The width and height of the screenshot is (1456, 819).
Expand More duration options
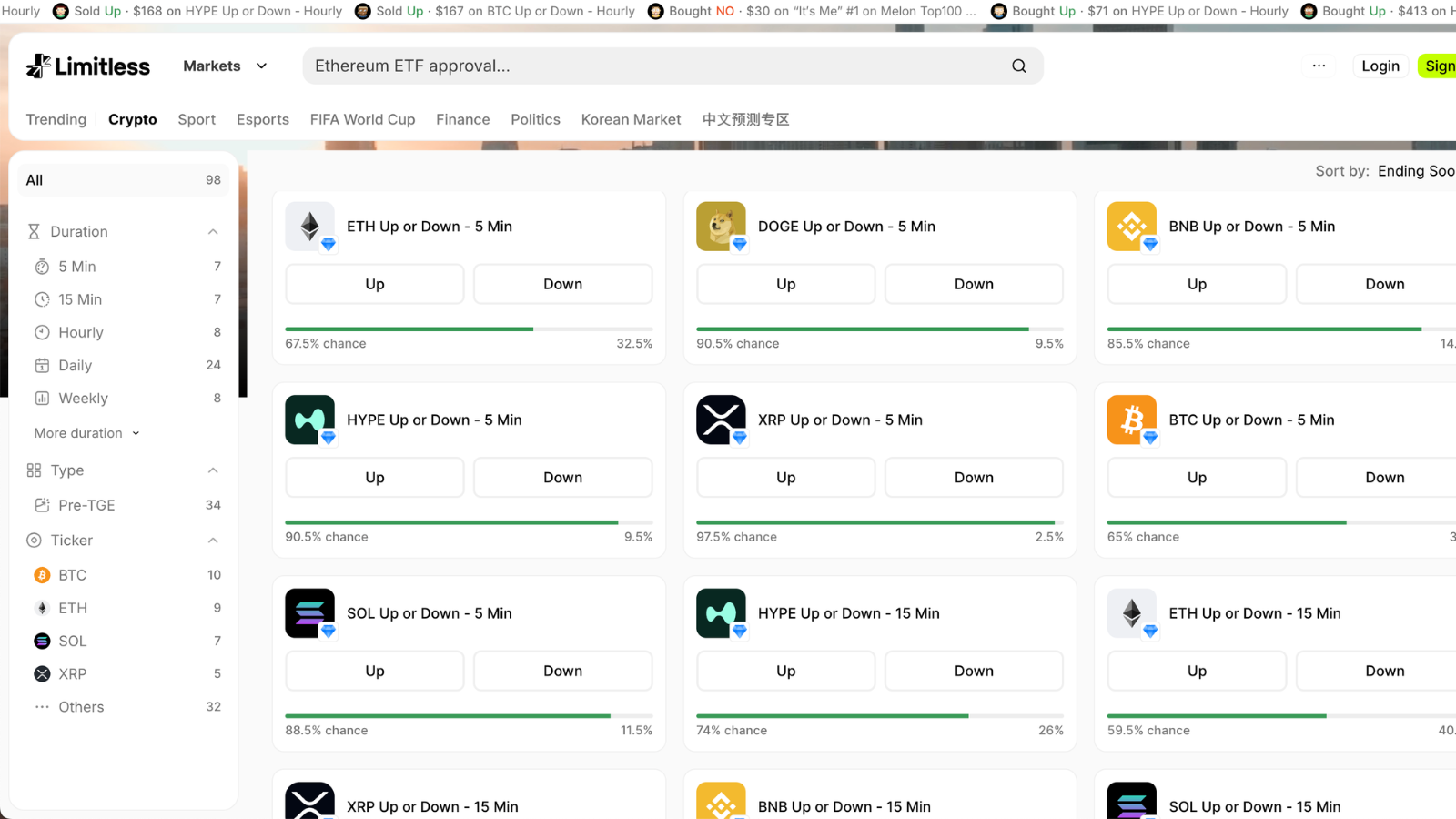pos(87,433)
